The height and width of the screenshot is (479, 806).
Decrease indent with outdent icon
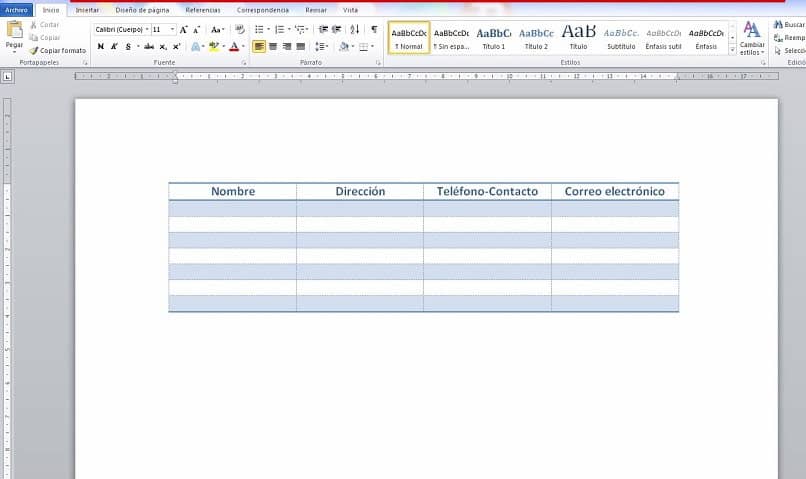323,30
